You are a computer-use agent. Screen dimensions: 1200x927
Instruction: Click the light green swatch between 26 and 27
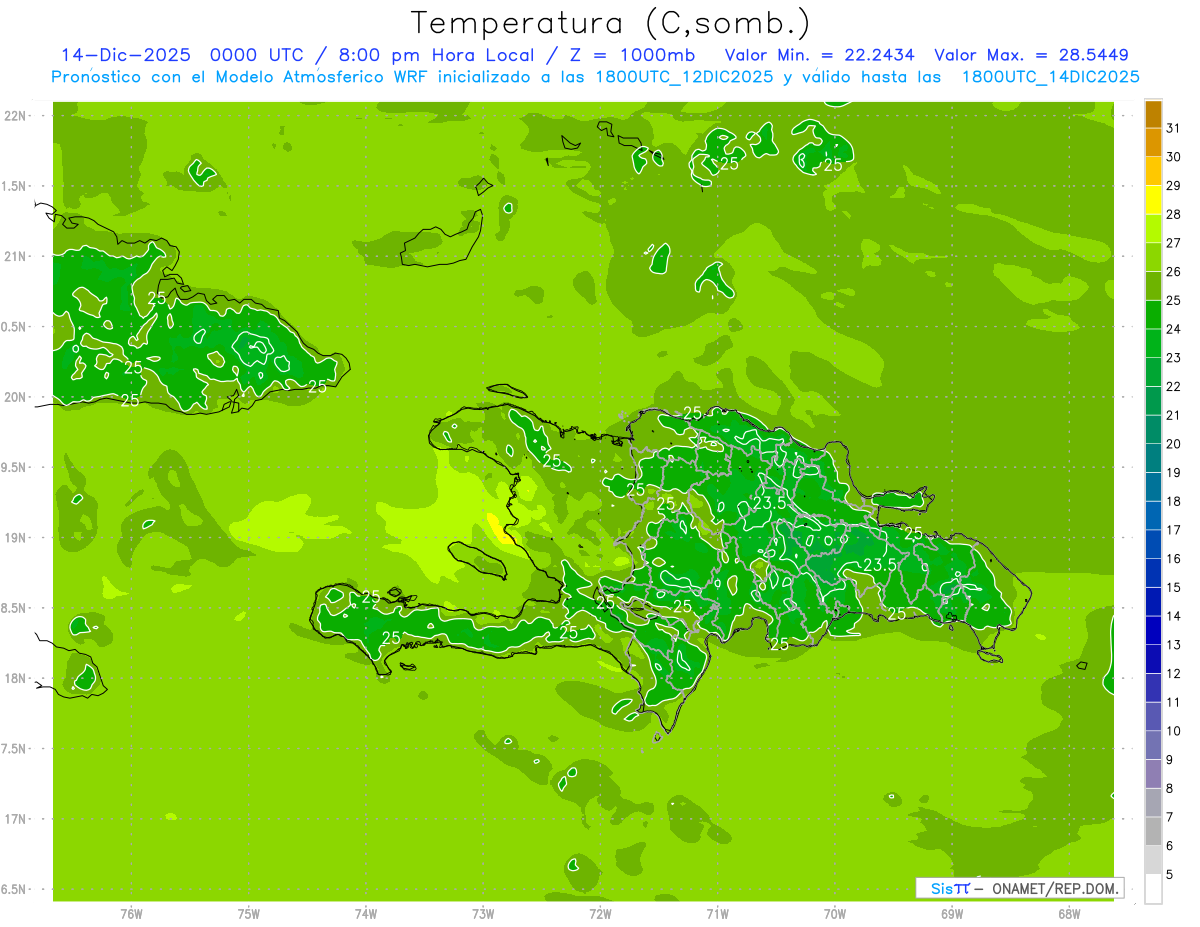pos(1153,258)
